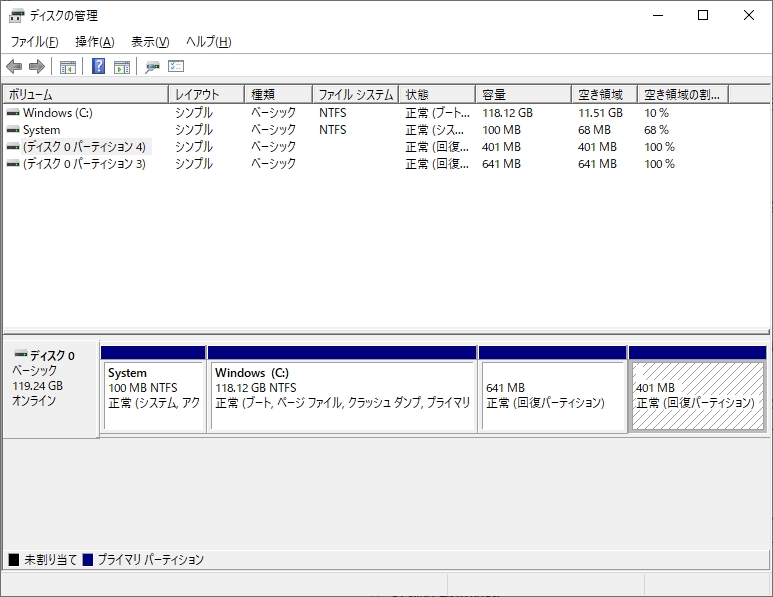Select the 641 MB recovery partition block
The image size is (773, 597).
(553, 389)
